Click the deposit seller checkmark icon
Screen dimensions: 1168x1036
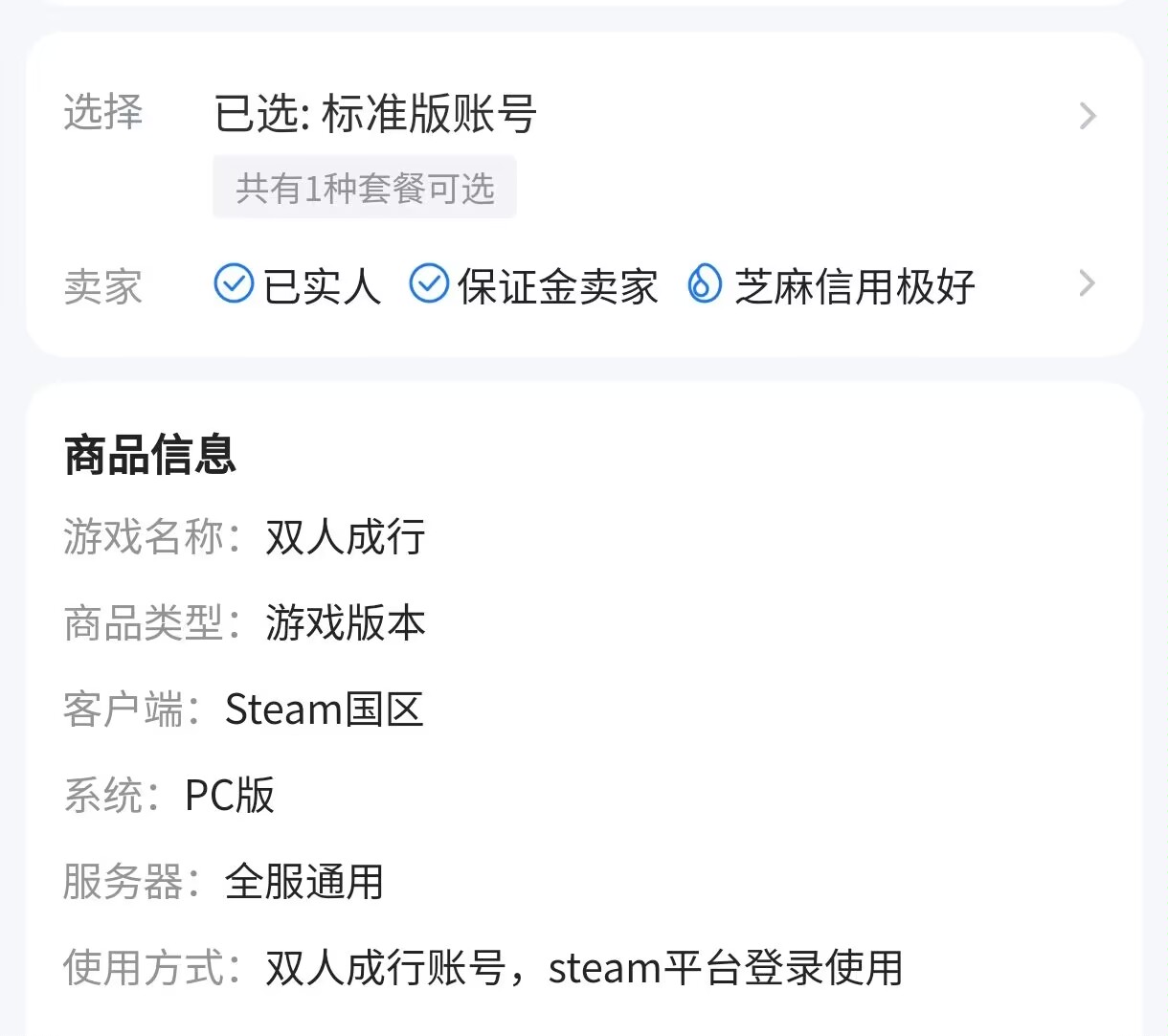click(x=429, y=284)
